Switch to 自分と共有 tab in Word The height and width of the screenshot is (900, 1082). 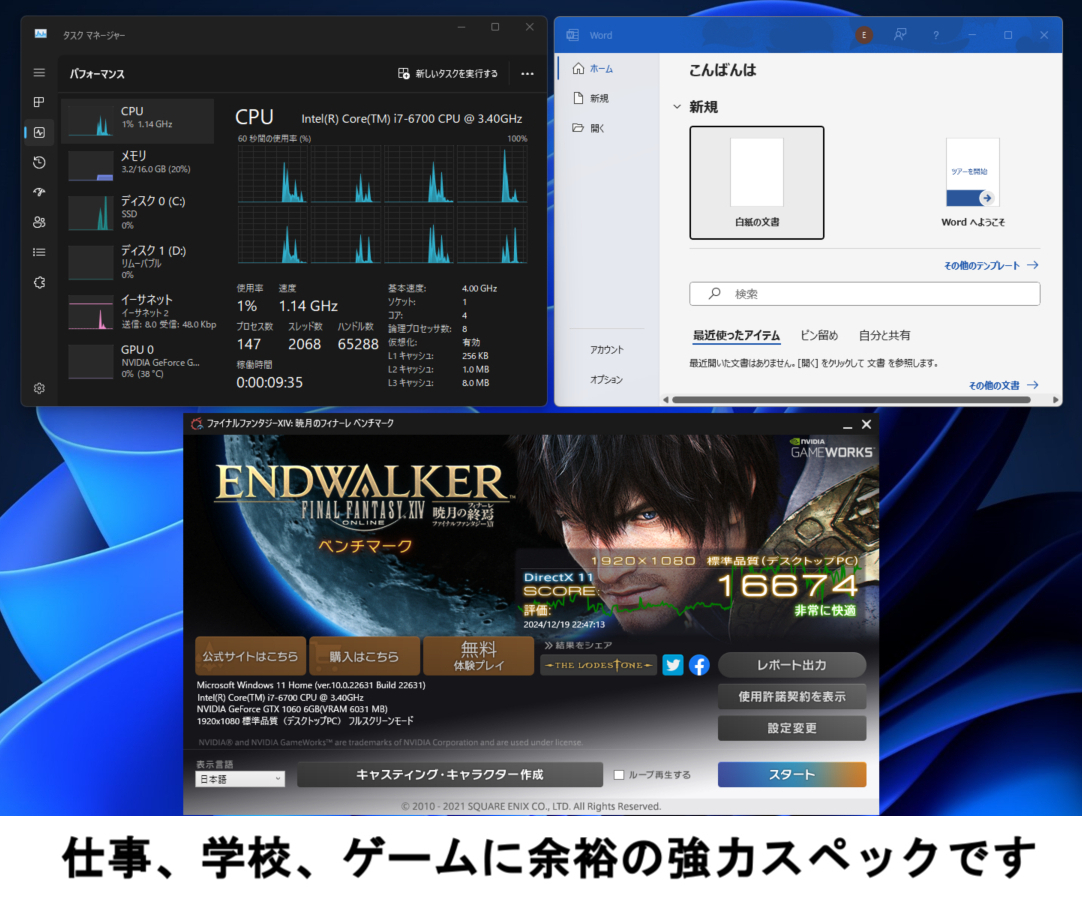(884, 335)
